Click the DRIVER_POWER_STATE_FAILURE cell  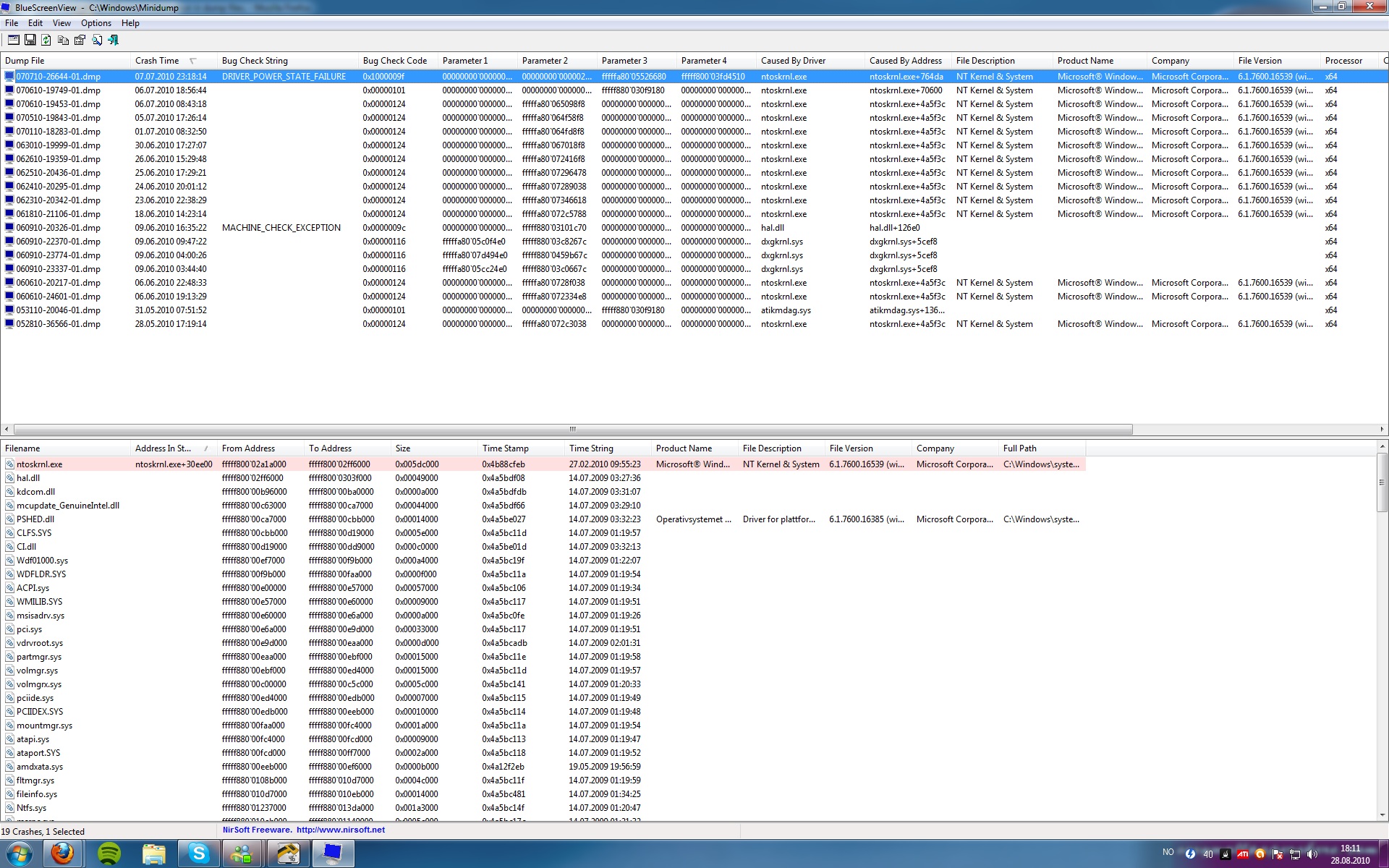284,77
